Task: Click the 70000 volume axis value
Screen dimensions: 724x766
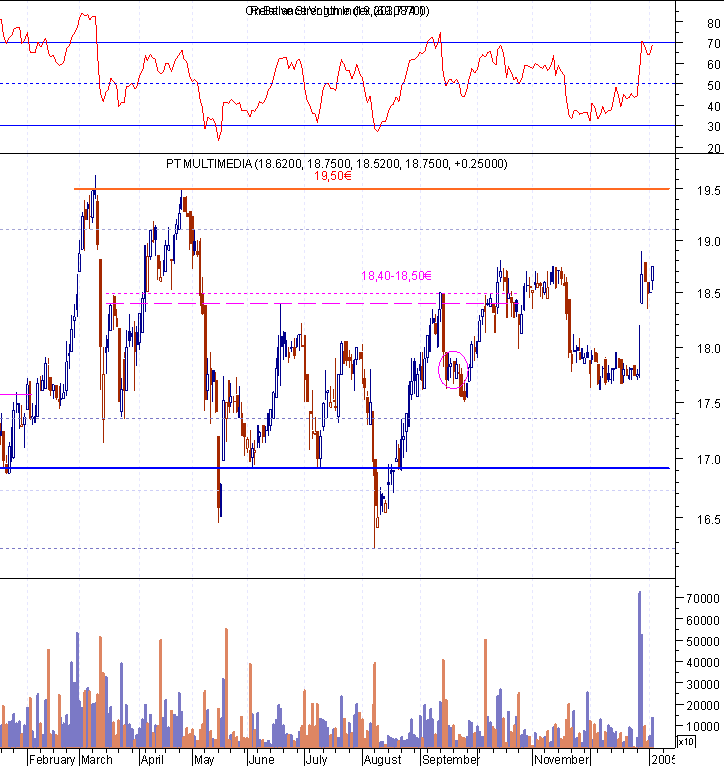Action: point(703,598)
